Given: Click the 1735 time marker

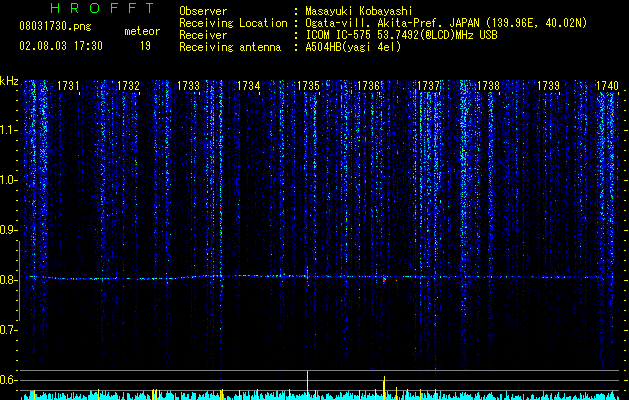Looking at the screenshot, I should [308, 86].
